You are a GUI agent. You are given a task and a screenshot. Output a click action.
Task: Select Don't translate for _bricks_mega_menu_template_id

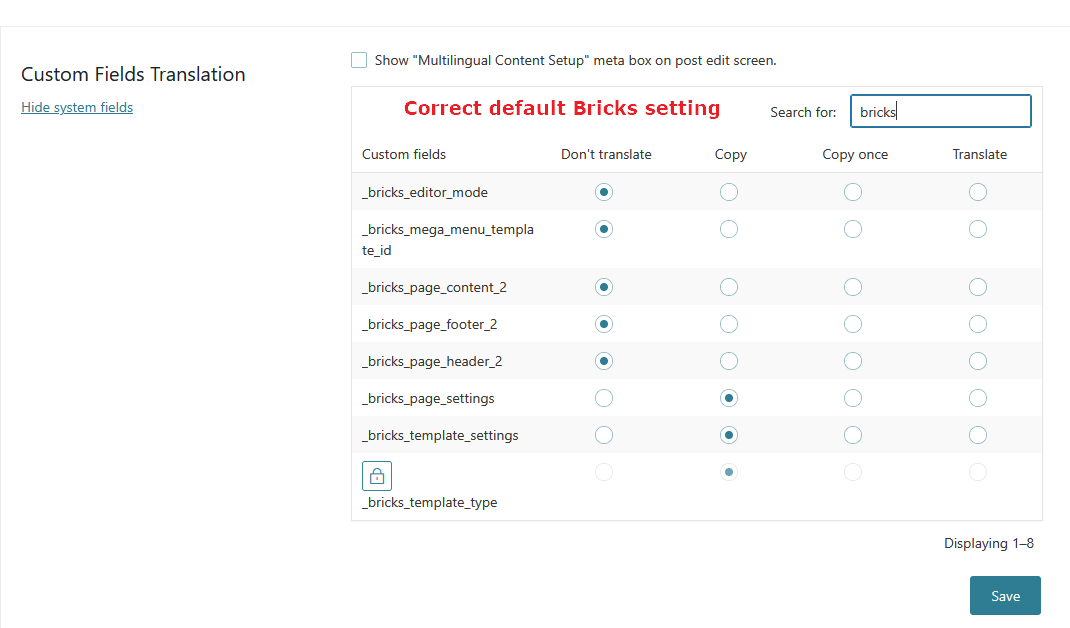604,229
